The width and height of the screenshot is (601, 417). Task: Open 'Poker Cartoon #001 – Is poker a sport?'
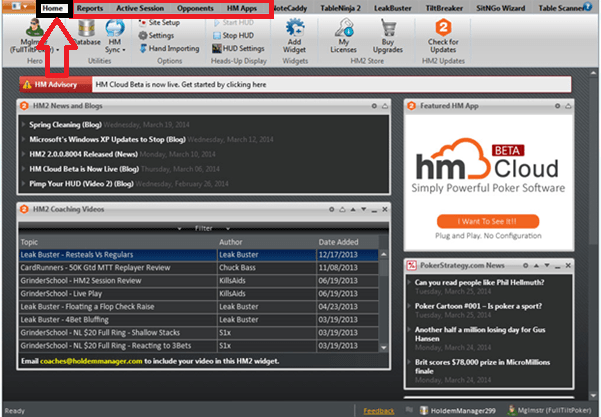point(478,306)
